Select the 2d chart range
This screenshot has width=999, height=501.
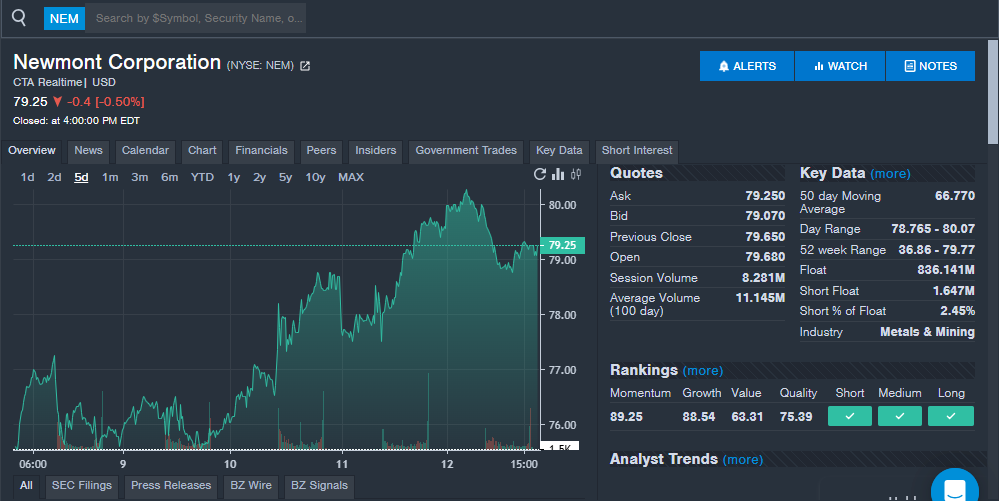[x=54, y=177]
